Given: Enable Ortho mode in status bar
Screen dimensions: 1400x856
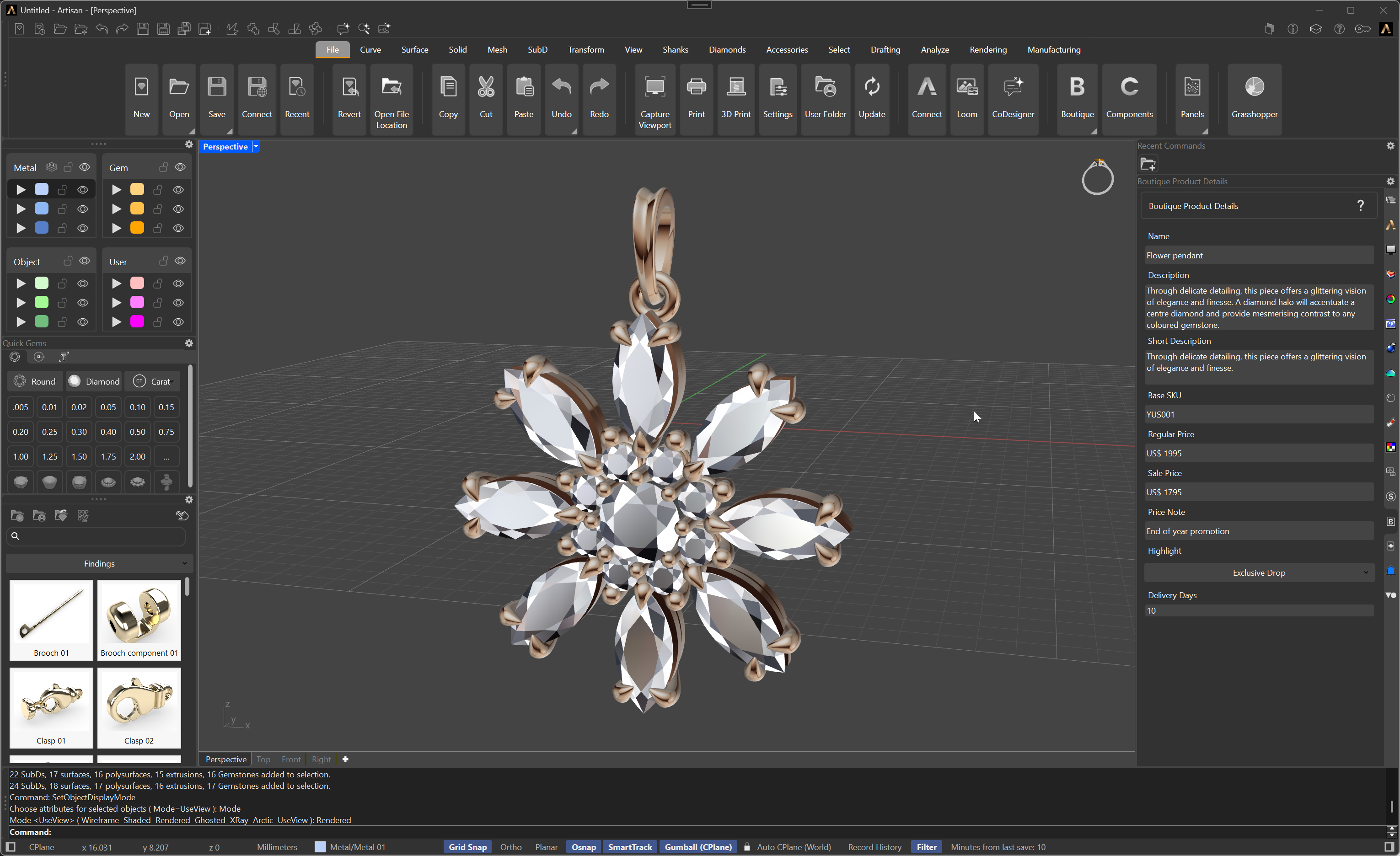Looking at the screenshot, I should click(x=510, y=847).
